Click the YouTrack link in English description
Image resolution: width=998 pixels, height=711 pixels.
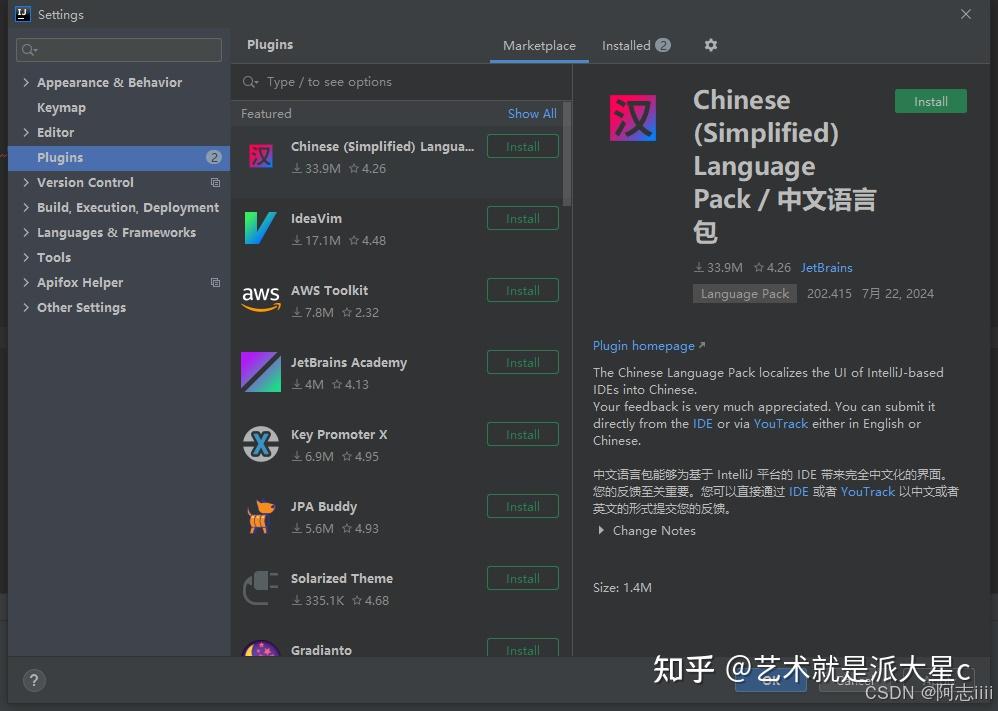click(x=780, y=423)
